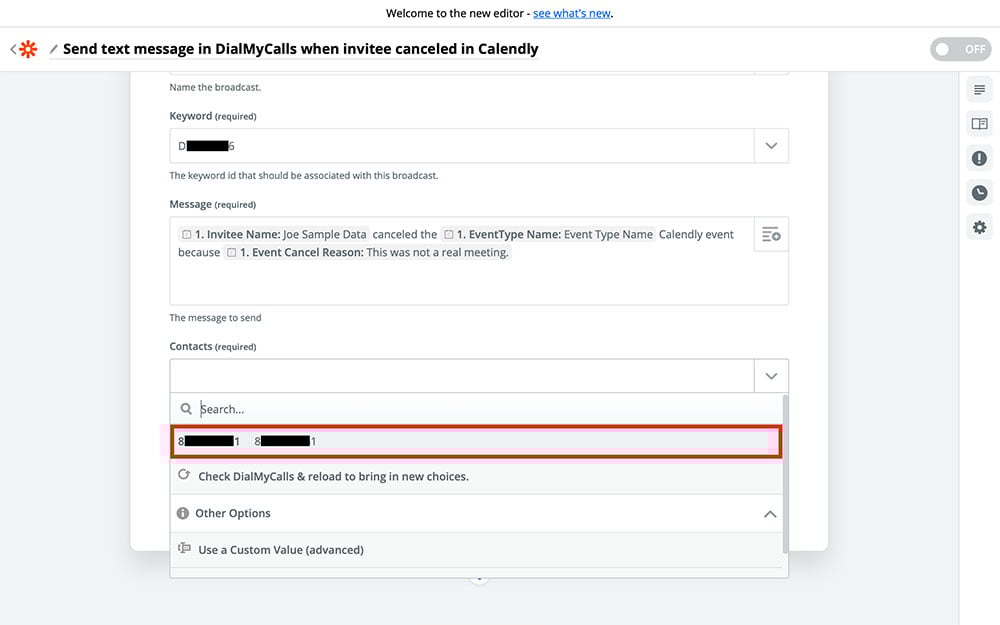The height and width of the screenshot is (625, 1000).
Task: Click the Zapier logo back arrow
Action: click(x=24, y=49)
